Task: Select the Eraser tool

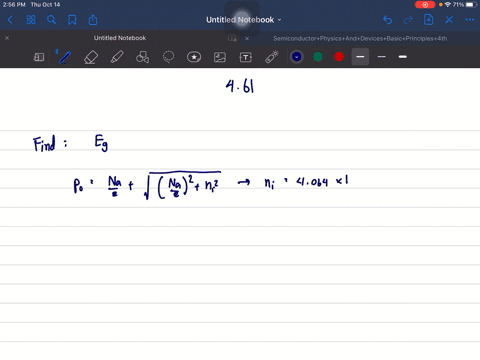Action: [91, 57]
